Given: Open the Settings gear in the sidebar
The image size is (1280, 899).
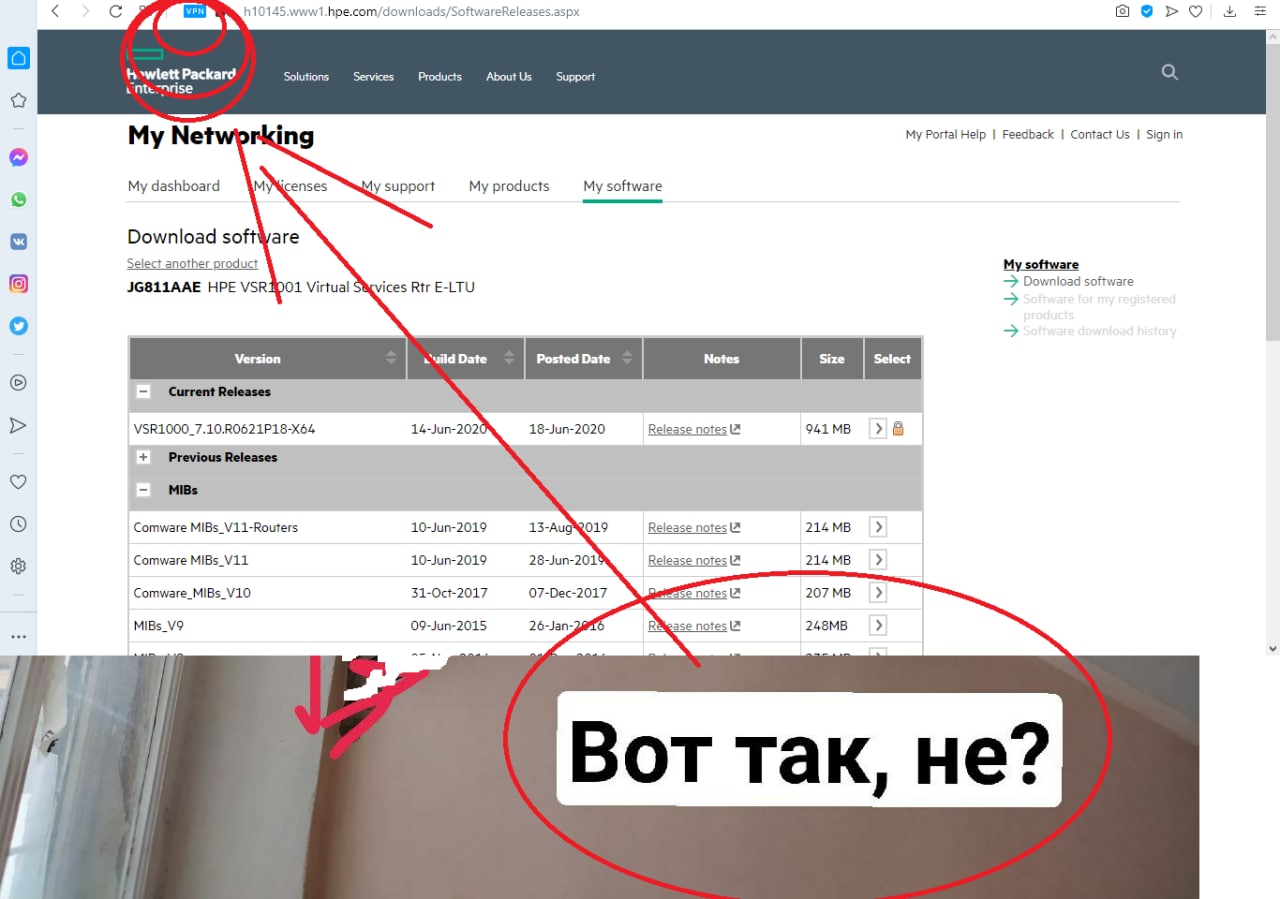Looking at the screenshot, I should point(18,566).
